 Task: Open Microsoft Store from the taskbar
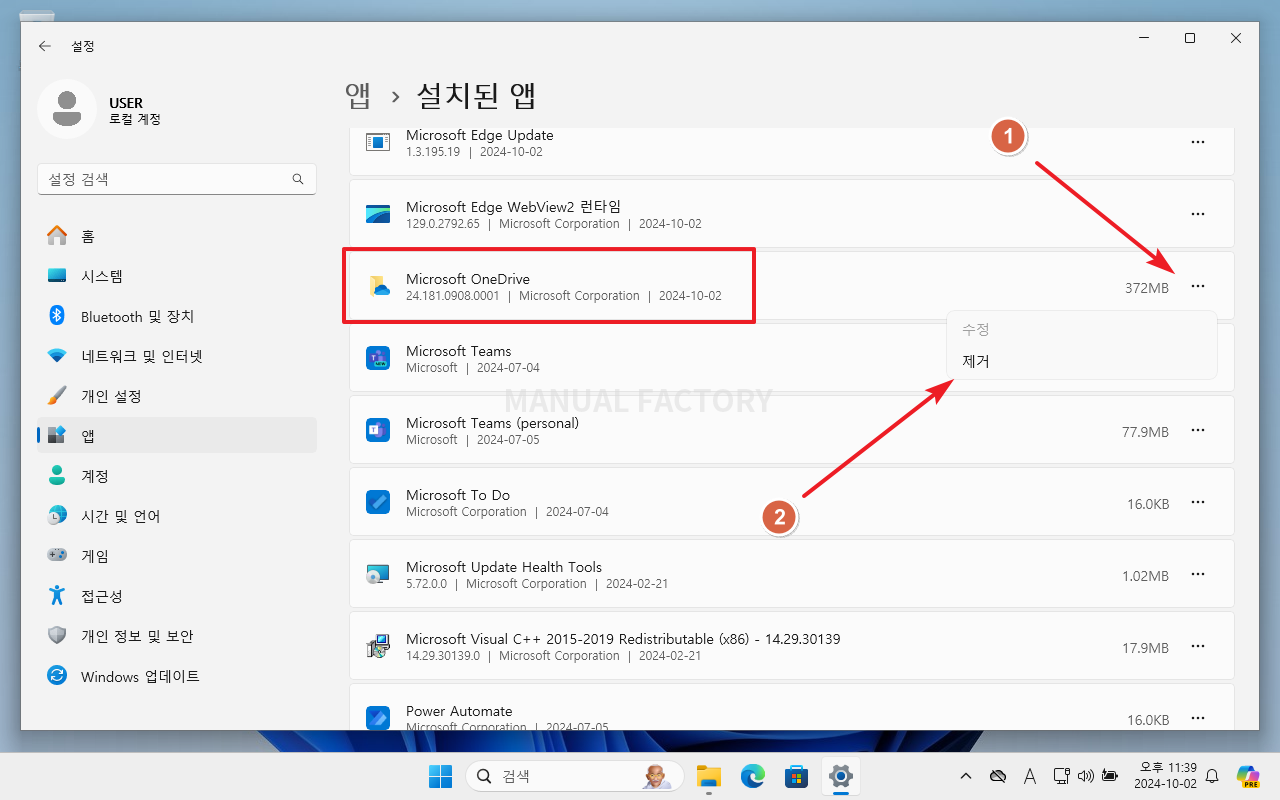pos(797,776)
